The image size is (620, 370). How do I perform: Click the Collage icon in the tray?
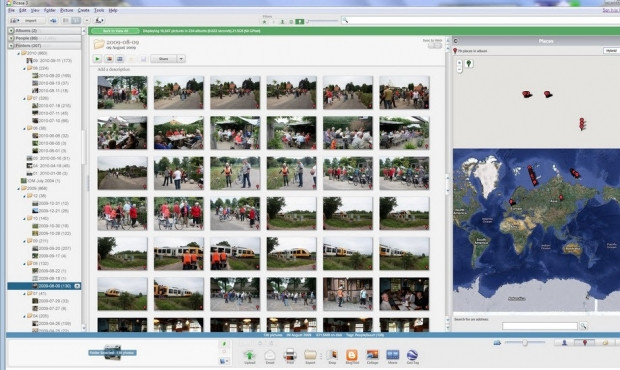[372, 357]
